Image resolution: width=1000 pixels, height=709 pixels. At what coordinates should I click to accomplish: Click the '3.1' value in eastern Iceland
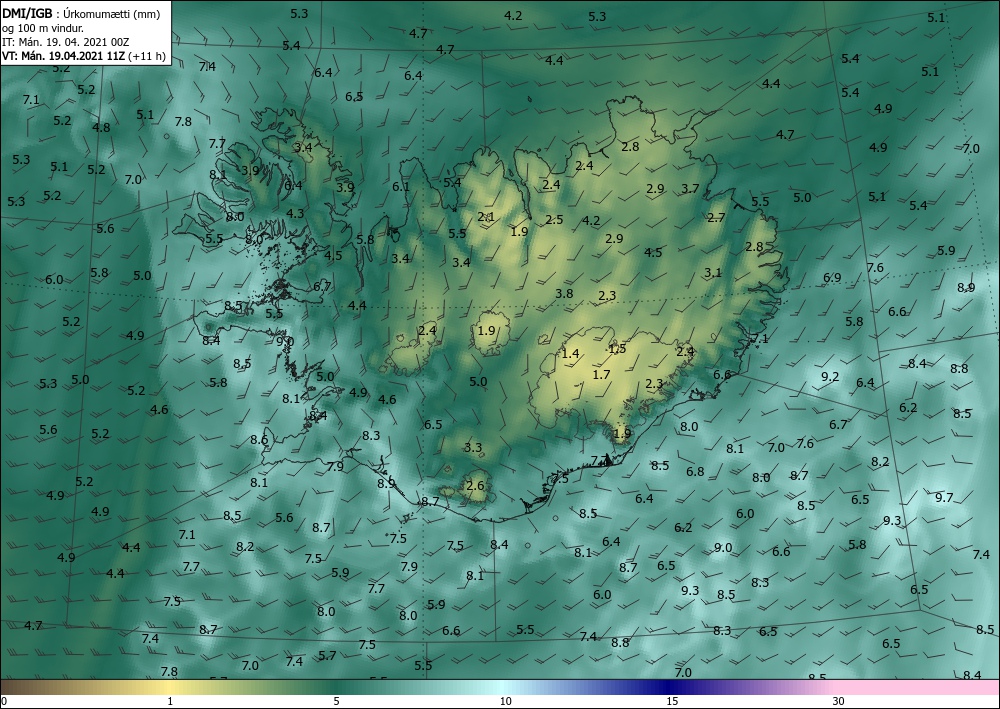tap(712, 273)
